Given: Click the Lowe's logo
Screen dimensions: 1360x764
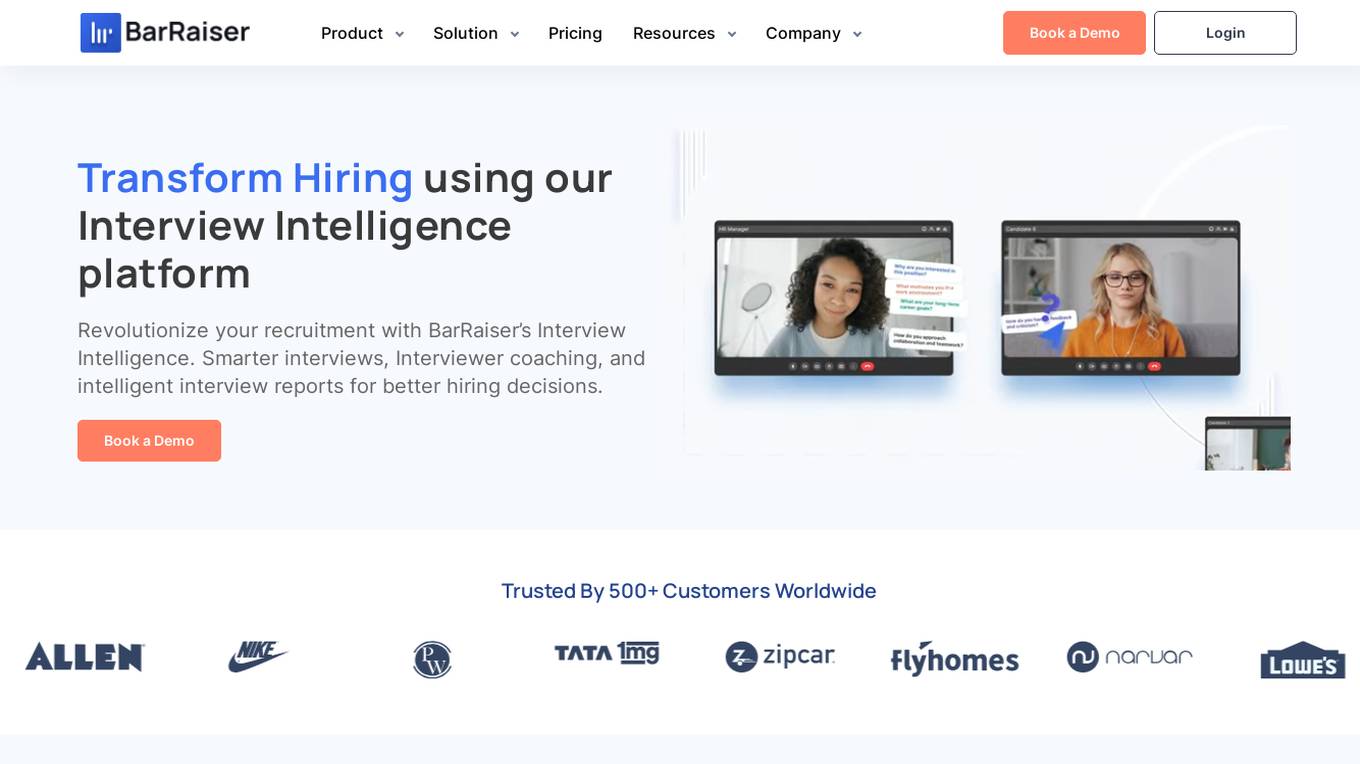Looking at the screenshot, I should [1302, 660].
